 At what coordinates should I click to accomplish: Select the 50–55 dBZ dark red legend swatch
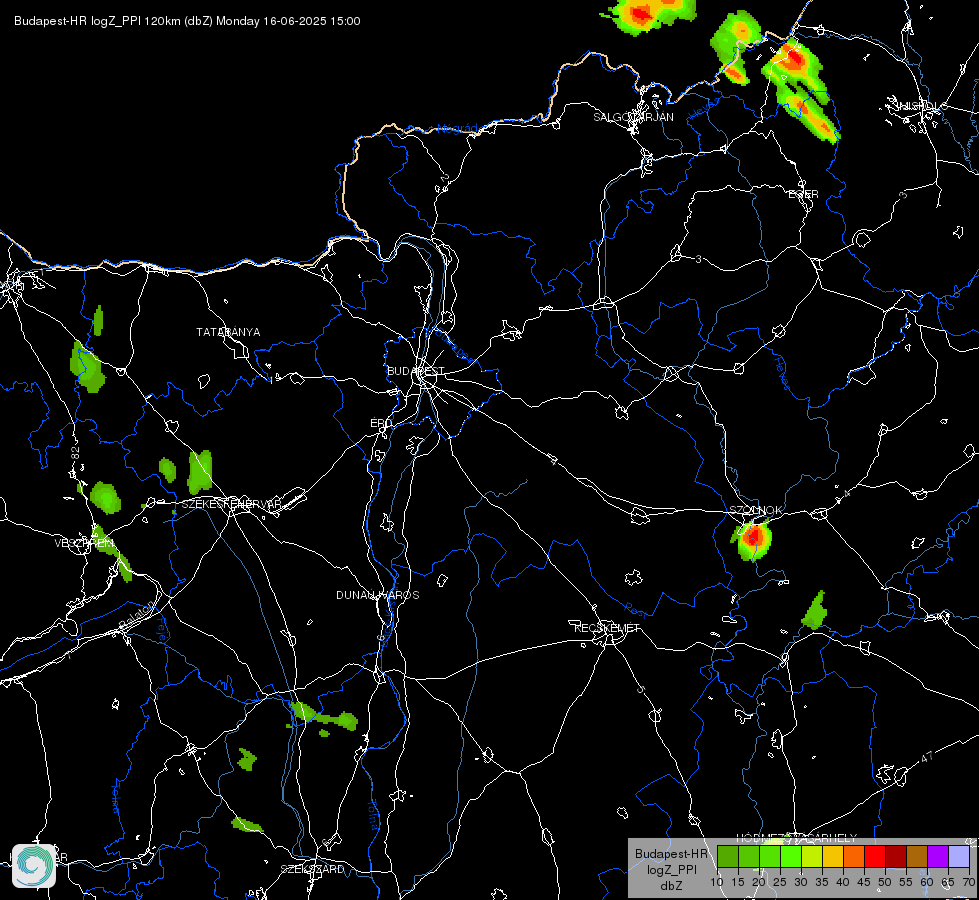(896, 856)
